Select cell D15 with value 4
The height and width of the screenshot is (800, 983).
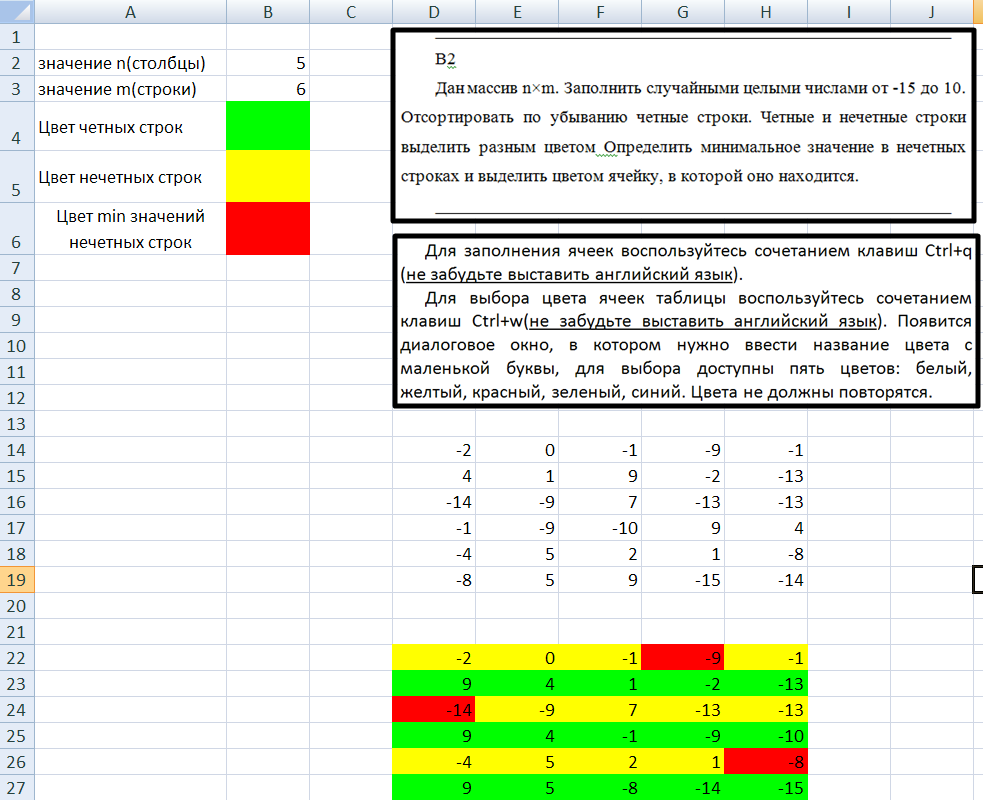point(434,476)
